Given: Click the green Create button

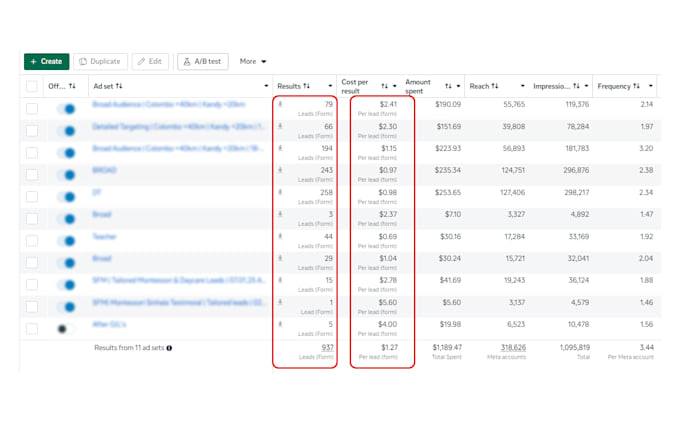Looking at the screenshot, I should click(46, 62).
